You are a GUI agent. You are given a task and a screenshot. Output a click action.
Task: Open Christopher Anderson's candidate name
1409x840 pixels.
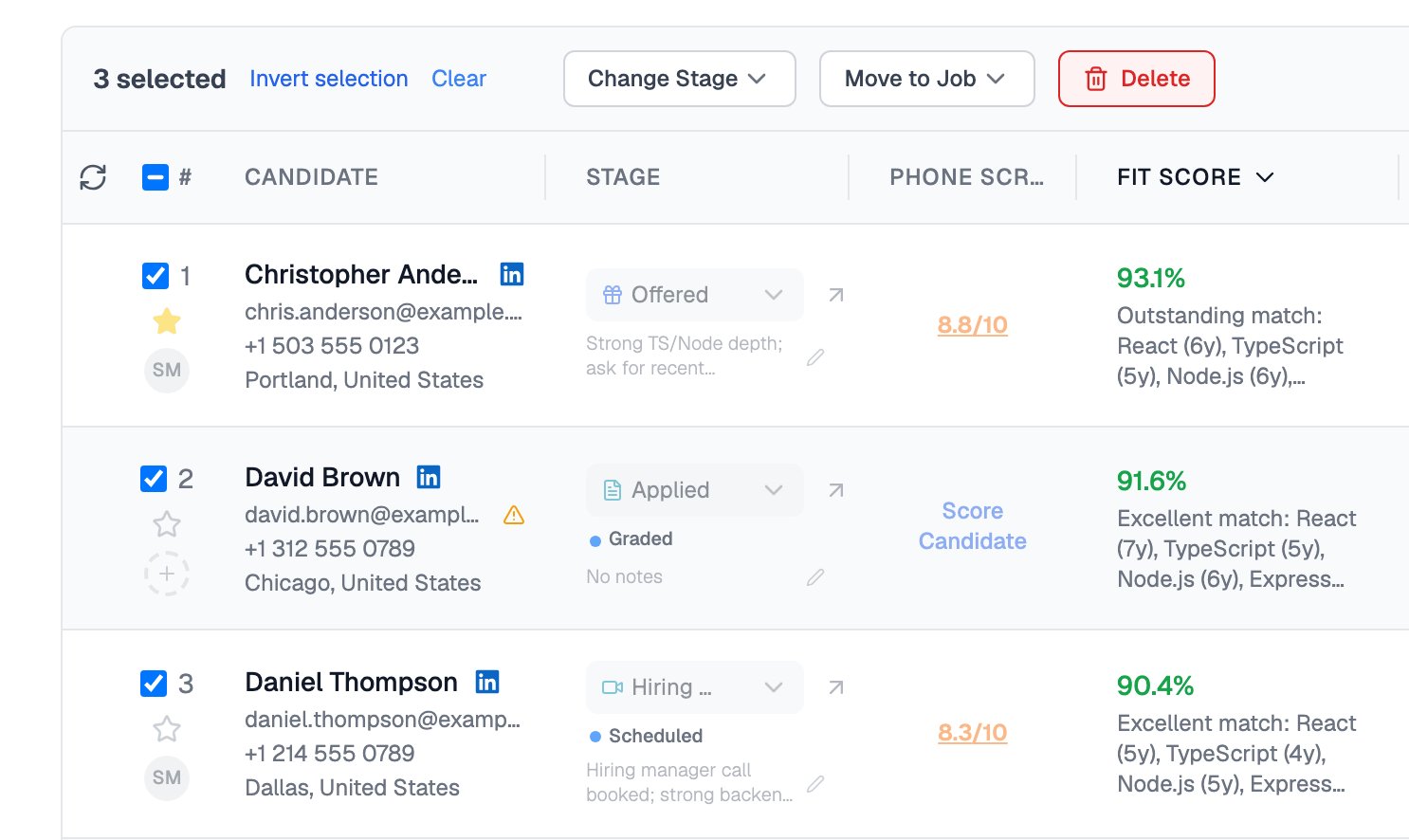click(361, 274)
